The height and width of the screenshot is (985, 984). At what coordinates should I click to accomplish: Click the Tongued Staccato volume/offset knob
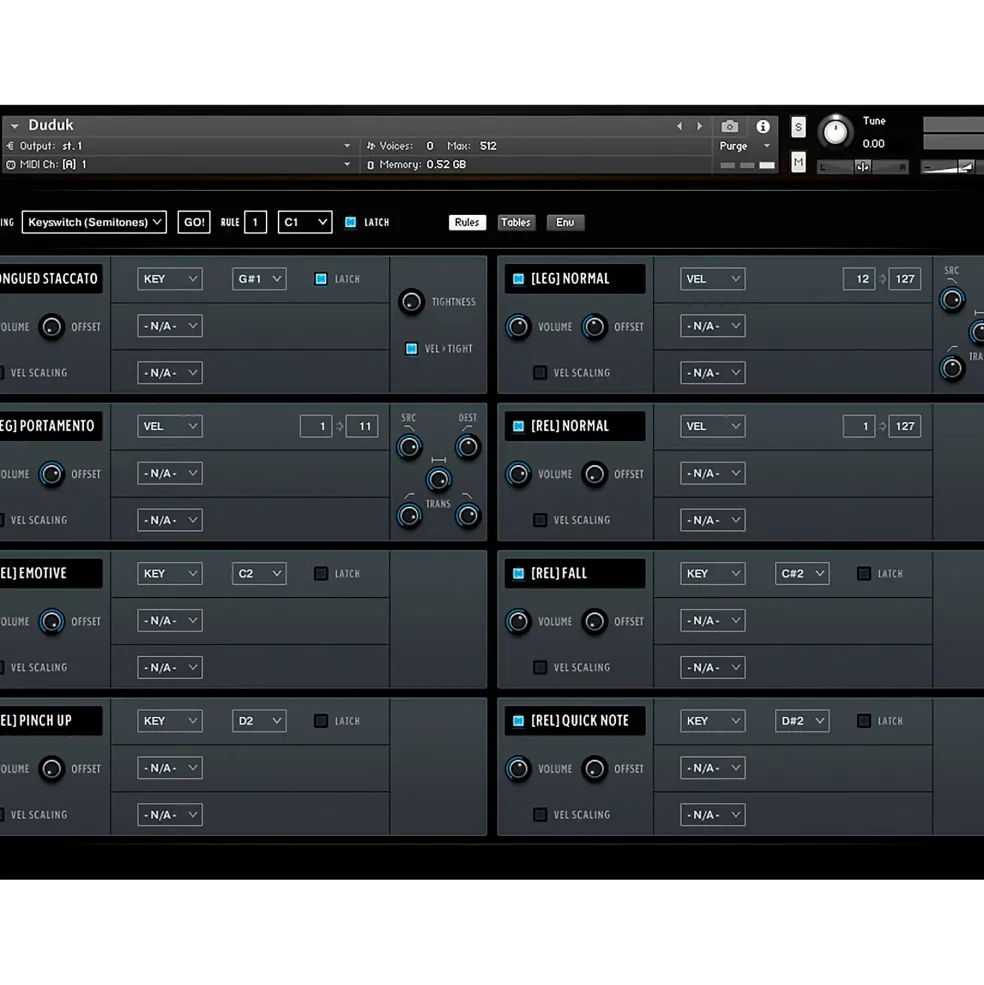point(52,327)
